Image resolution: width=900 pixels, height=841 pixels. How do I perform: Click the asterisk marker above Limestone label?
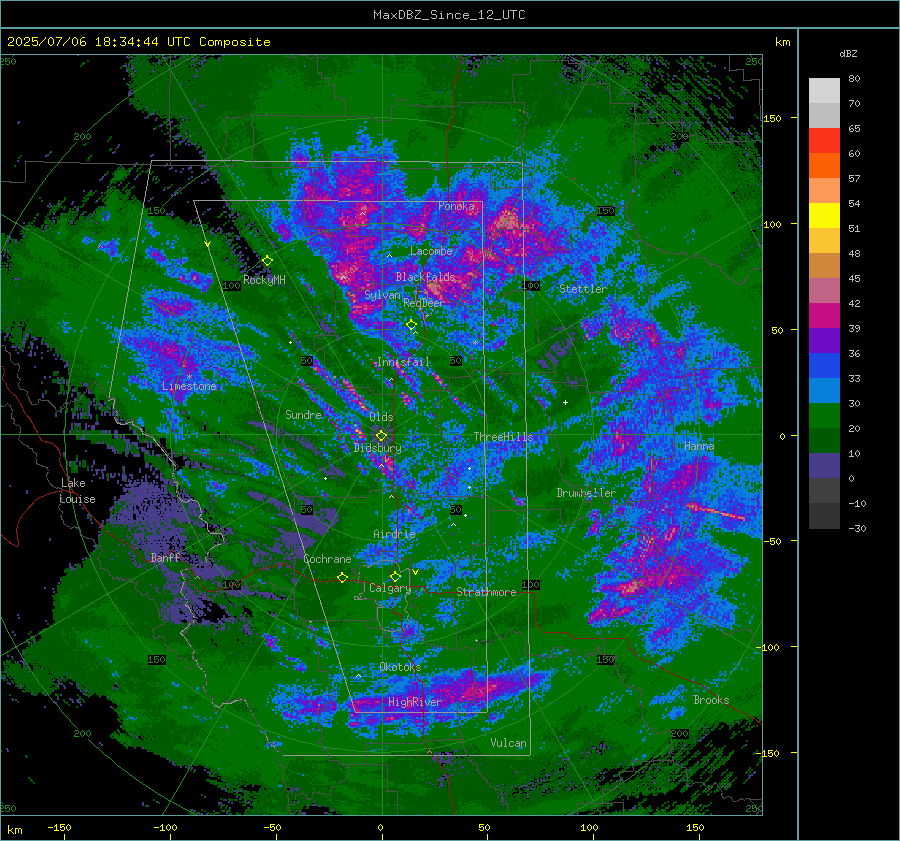click(189, 377)
